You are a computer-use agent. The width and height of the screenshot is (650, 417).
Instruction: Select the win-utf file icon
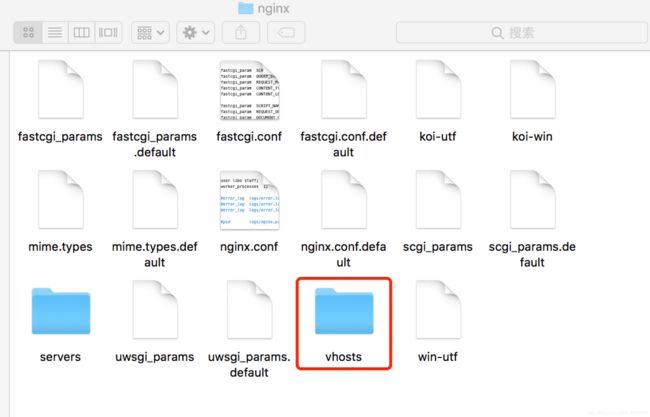[x=438, y=310]
